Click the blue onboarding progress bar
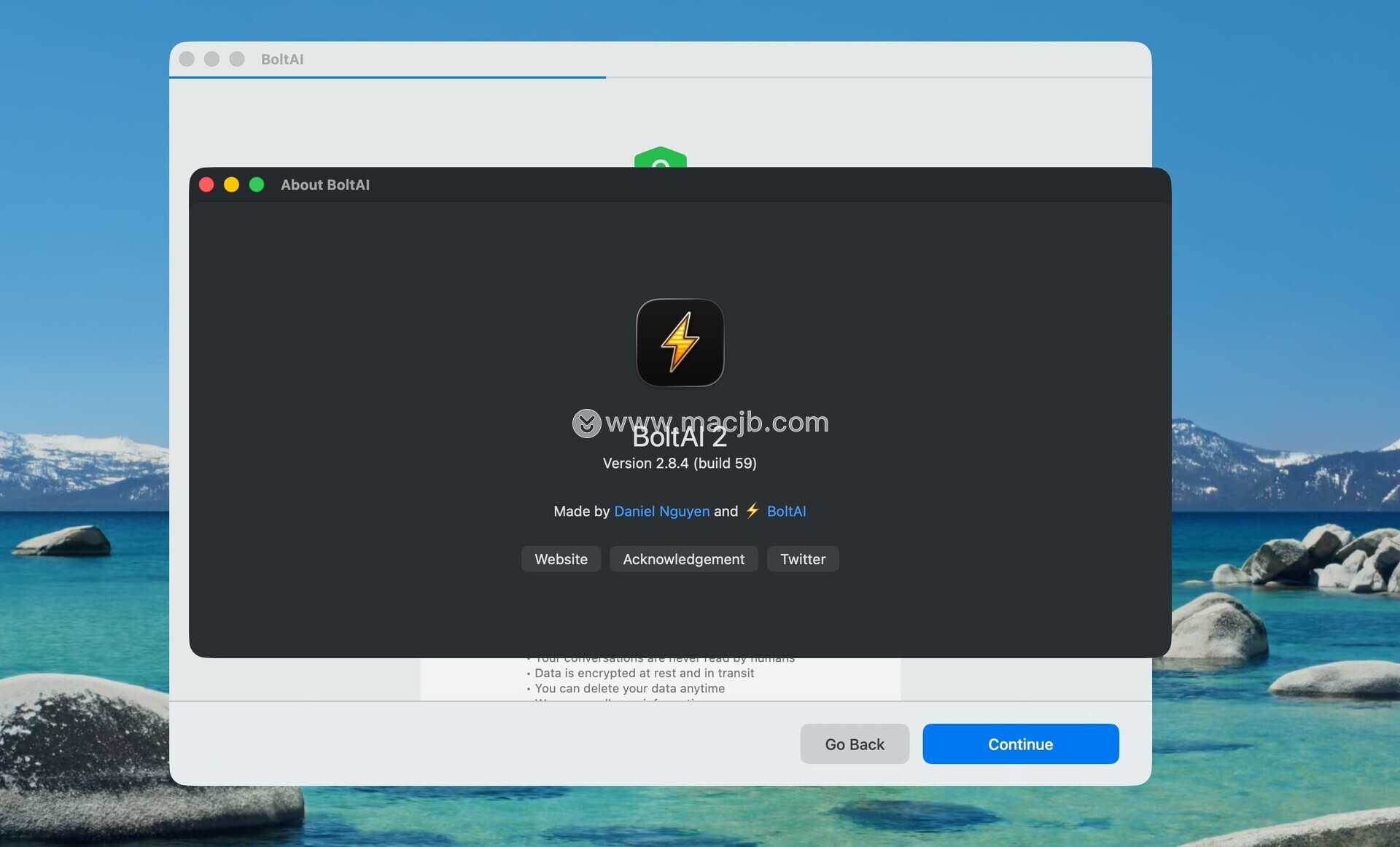 tap(387, 77)
